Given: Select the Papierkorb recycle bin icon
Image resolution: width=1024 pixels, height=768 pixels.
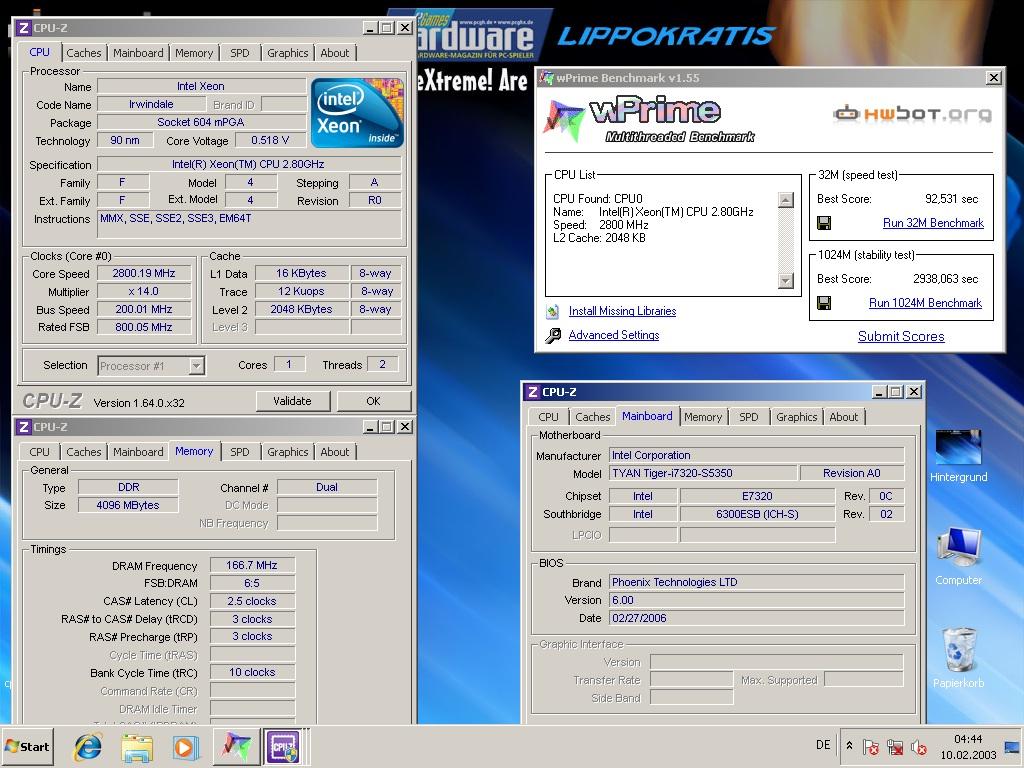Looking at the screenshot, I should point(958,658).
